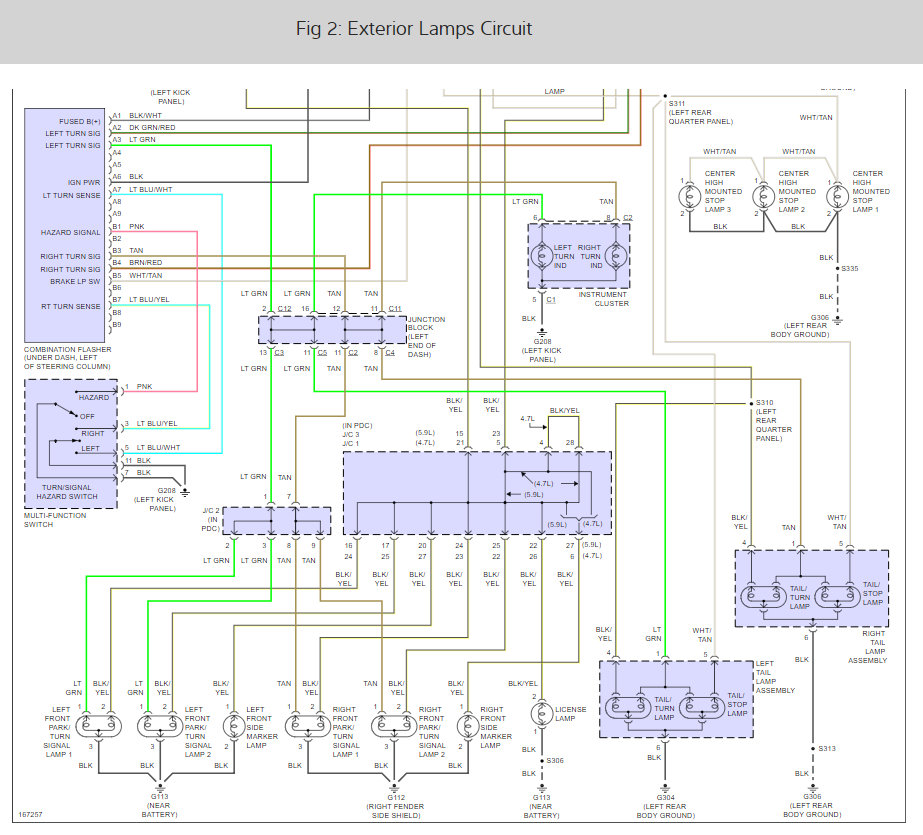Click the ground symbol beside S335's G306 label

click(838, 322)
